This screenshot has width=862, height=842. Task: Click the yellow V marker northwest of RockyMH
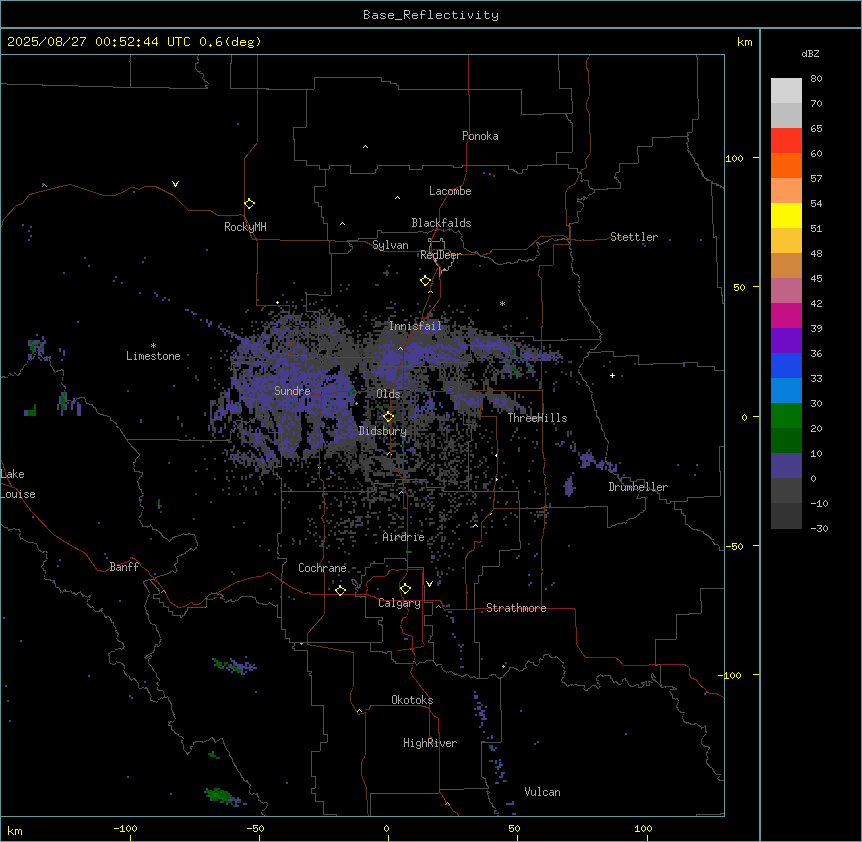175,184
